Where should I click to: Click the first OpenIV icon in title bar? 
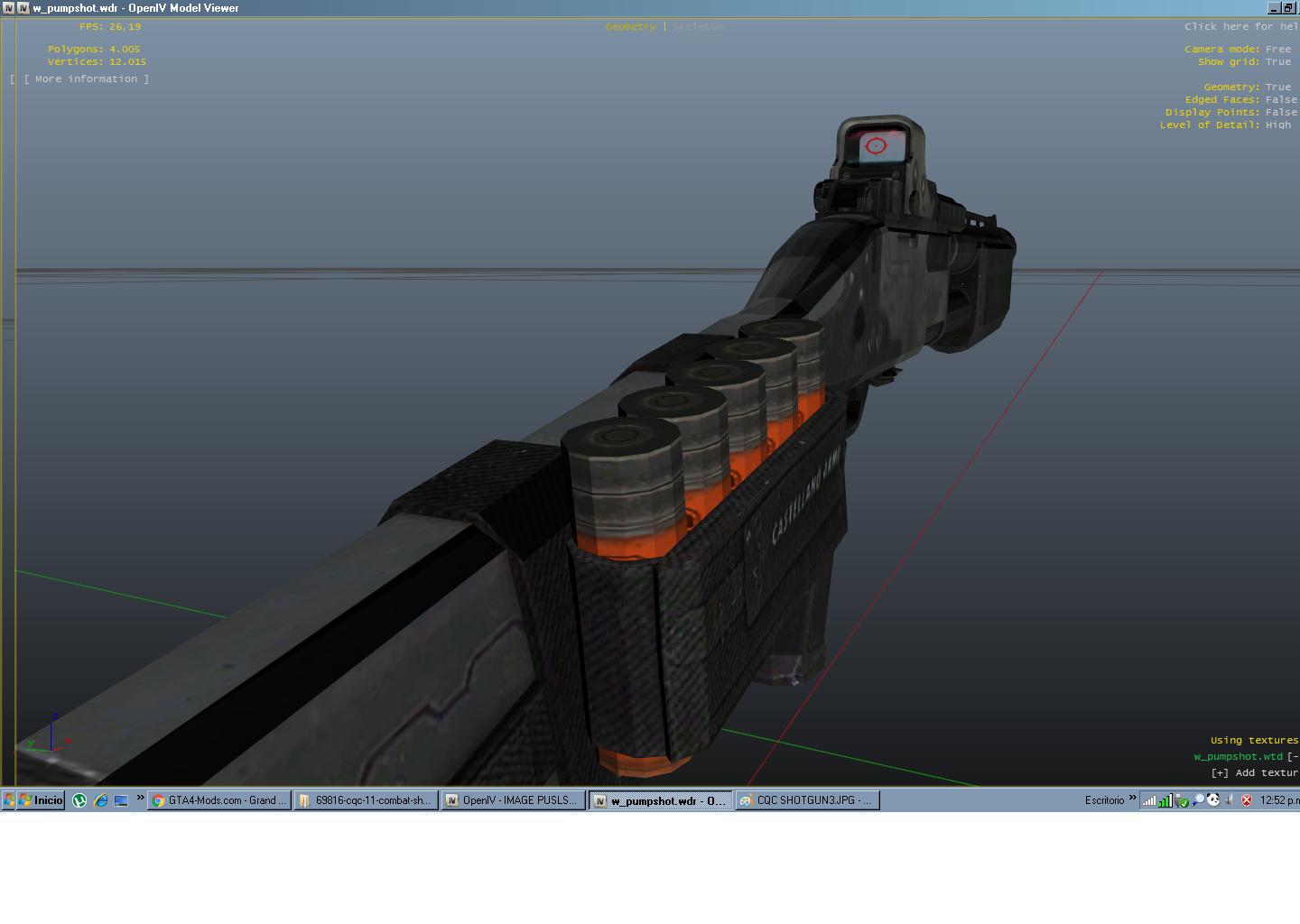(9, 7)
